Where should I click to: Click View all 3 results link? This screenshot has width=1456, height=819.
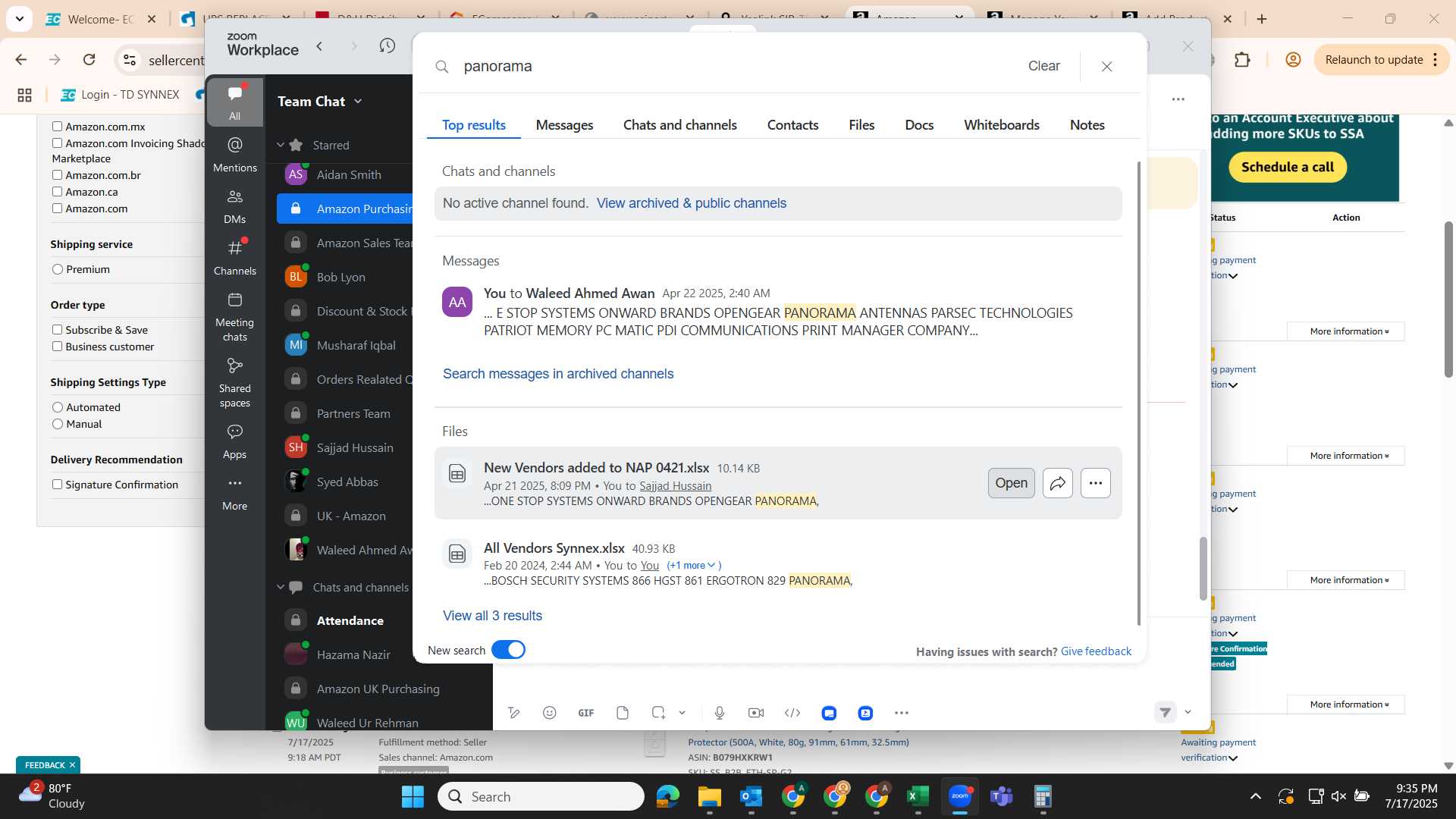(x=492, y=616)
